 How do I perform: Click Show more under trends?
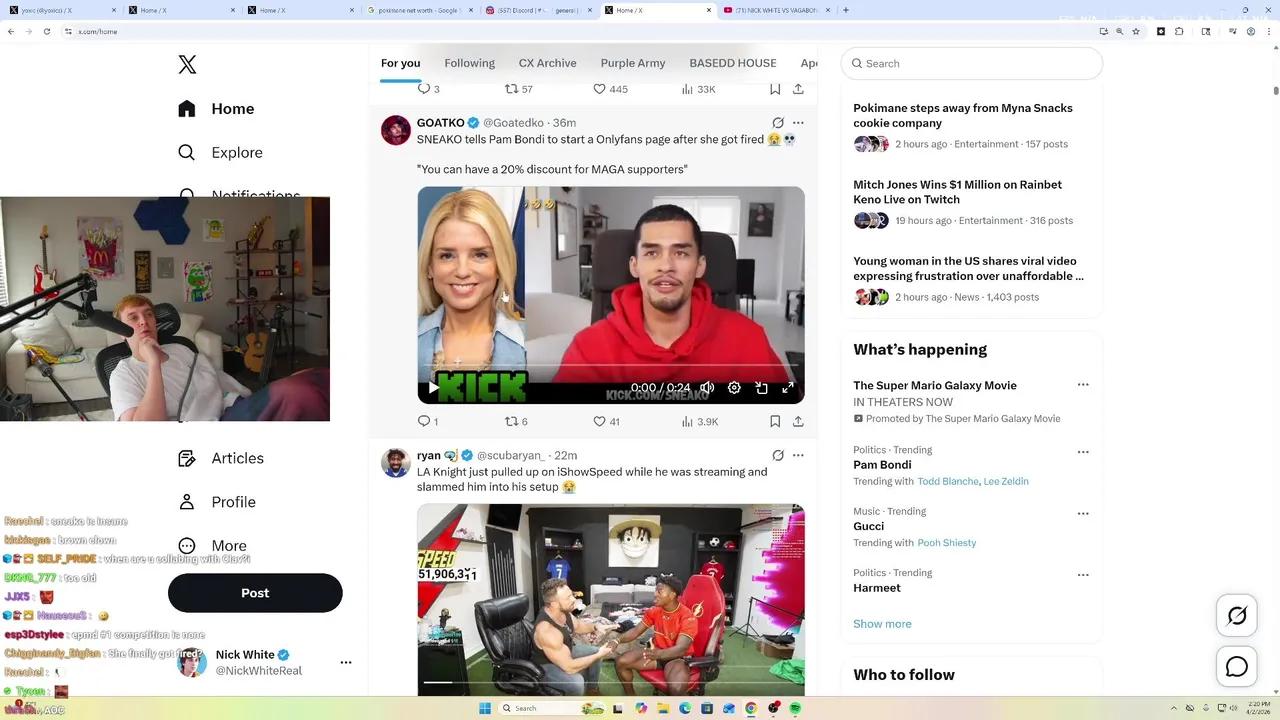point(882,624)
